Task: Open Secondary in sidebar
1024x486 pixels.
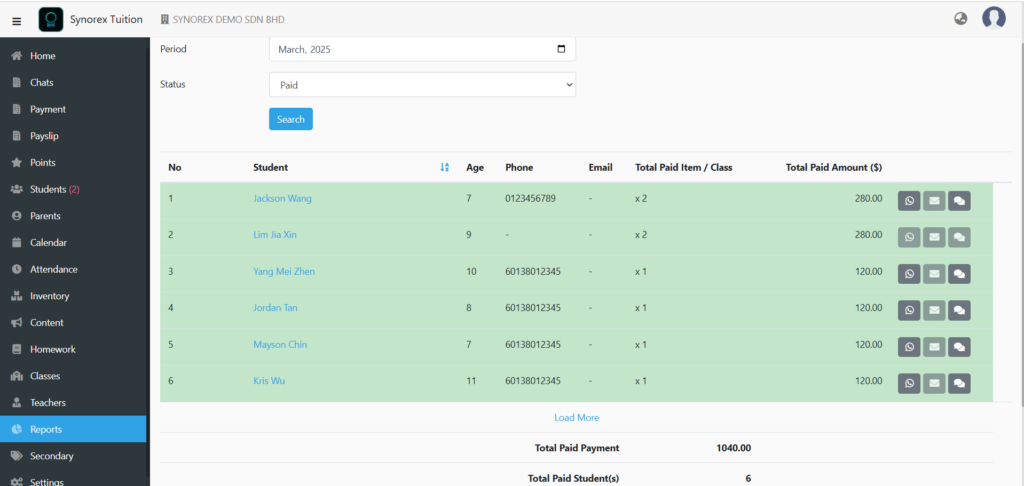Action: 73,456
